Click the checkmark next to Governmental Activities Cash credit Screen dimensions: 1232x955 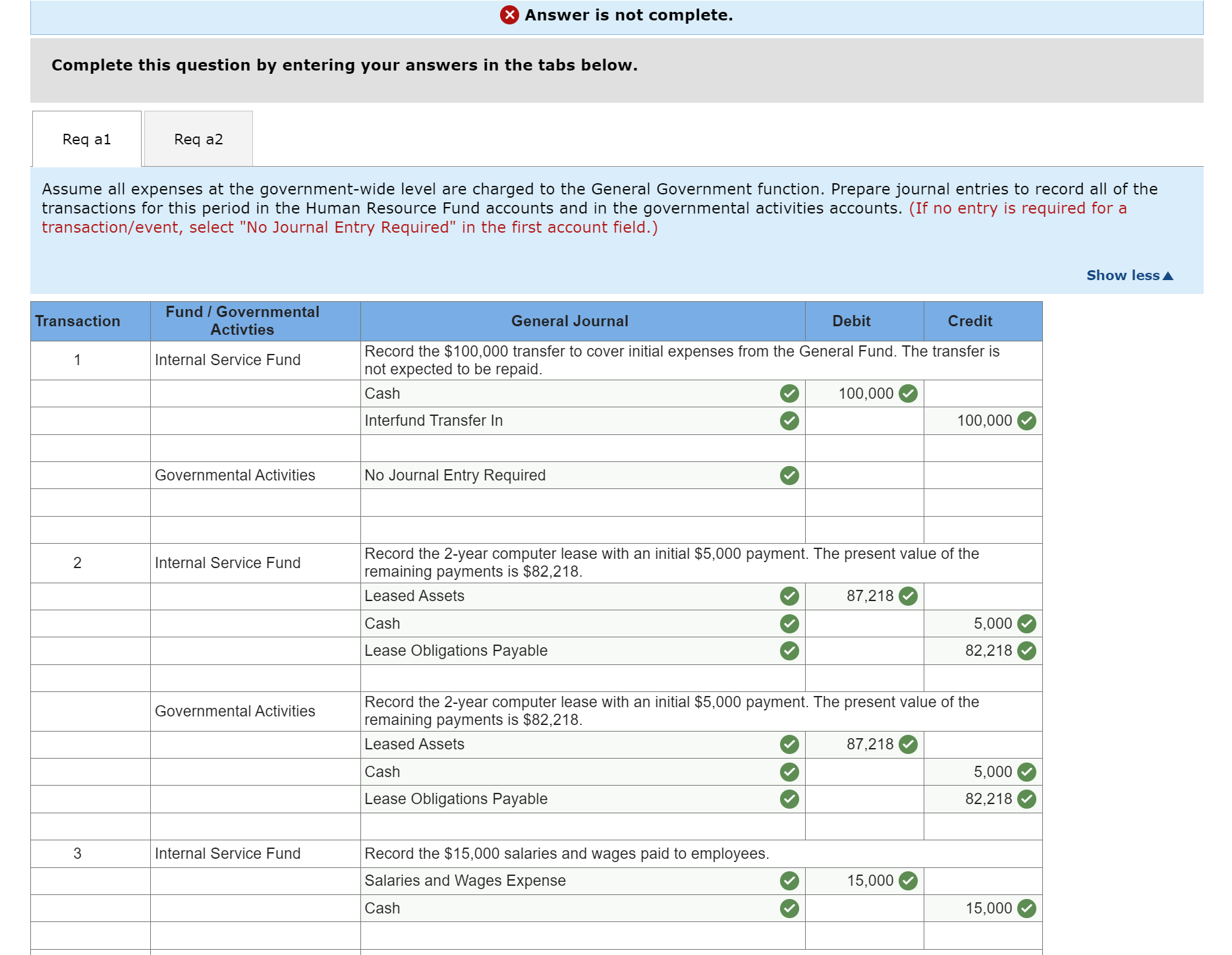pos(1026,772)
